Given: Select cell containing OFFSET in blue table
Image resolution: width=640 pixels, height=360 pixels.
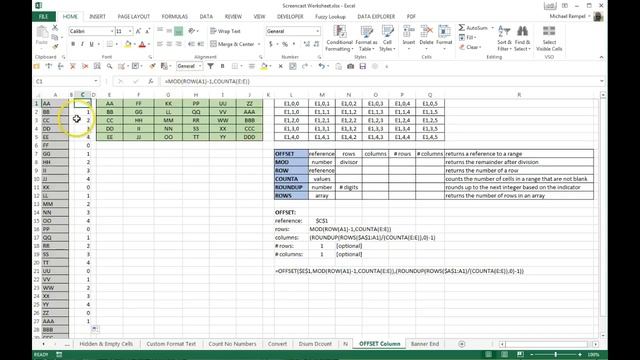Looking at the screenshot, I should tap(291, 154).
